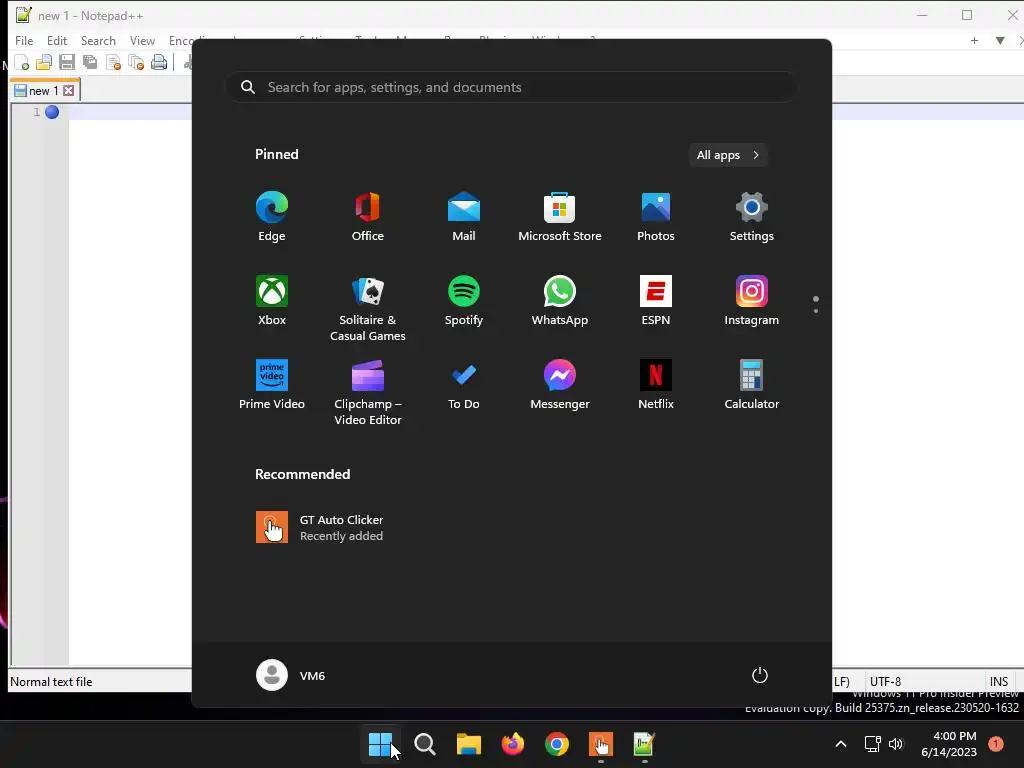The image size is (1024, 768).
Task: Launch the ESPN app
Action: click(x=656, y=301)
